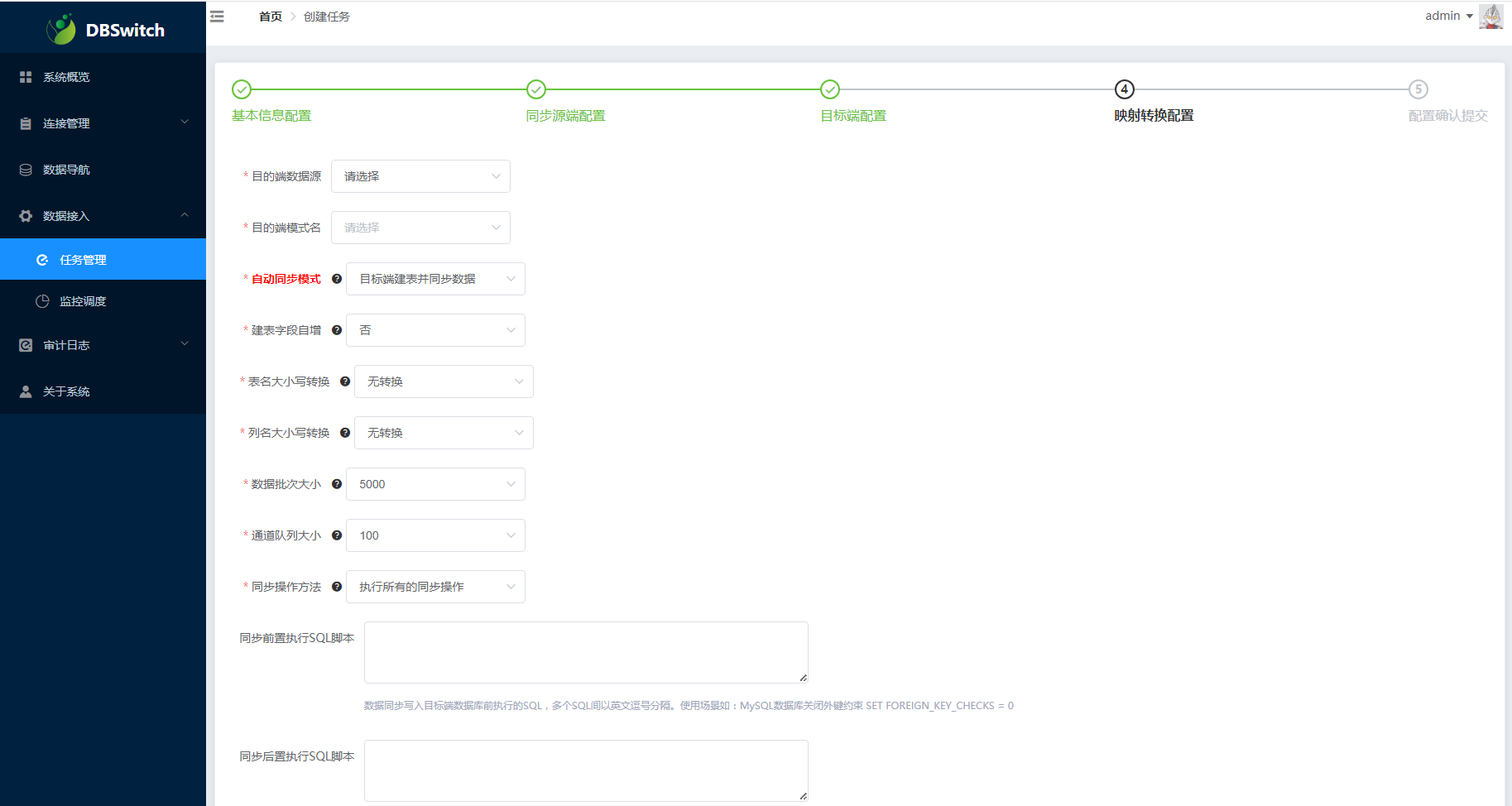Click help icon beside 通道队列大小
This screenshot has height=806, width=1512.
pyautogui.click(x=337, y=535)
